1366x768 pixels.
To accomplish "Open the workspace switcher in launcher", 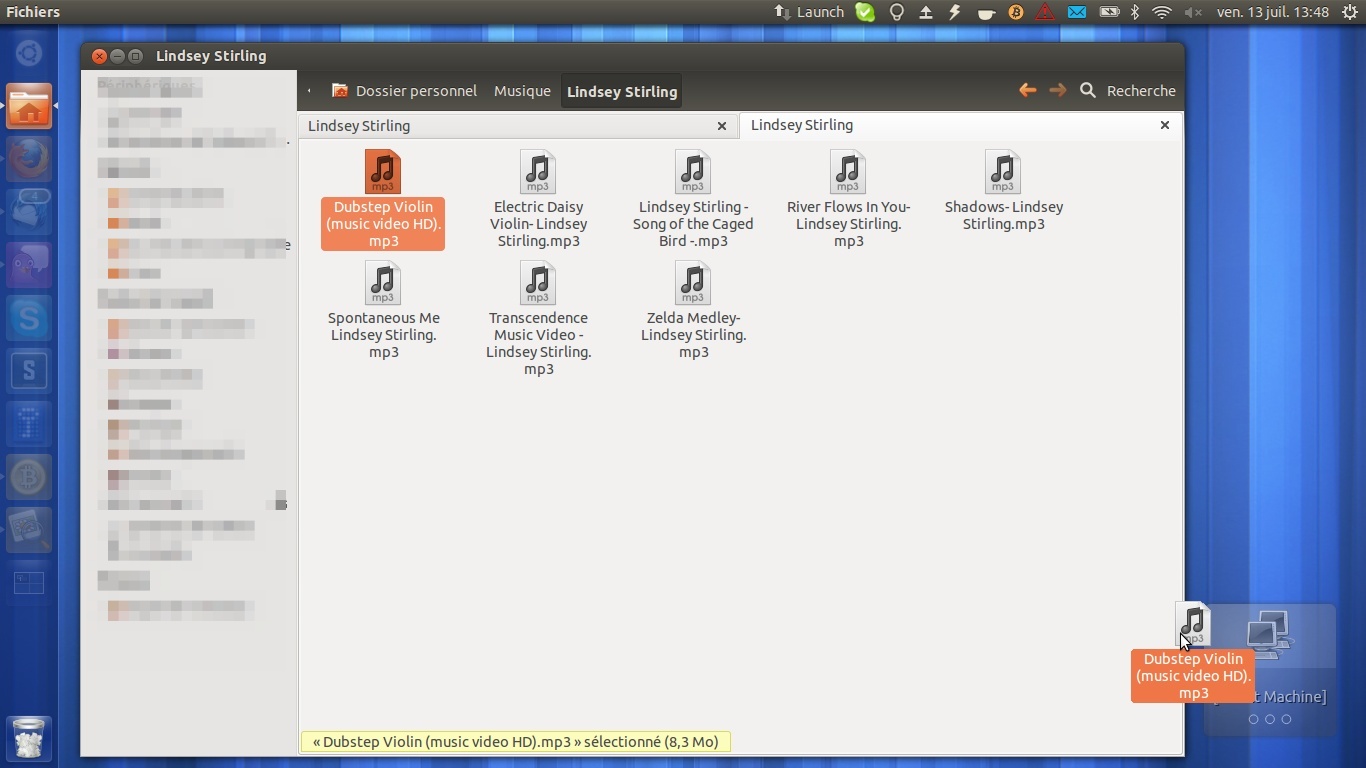I will pos(29,583).
